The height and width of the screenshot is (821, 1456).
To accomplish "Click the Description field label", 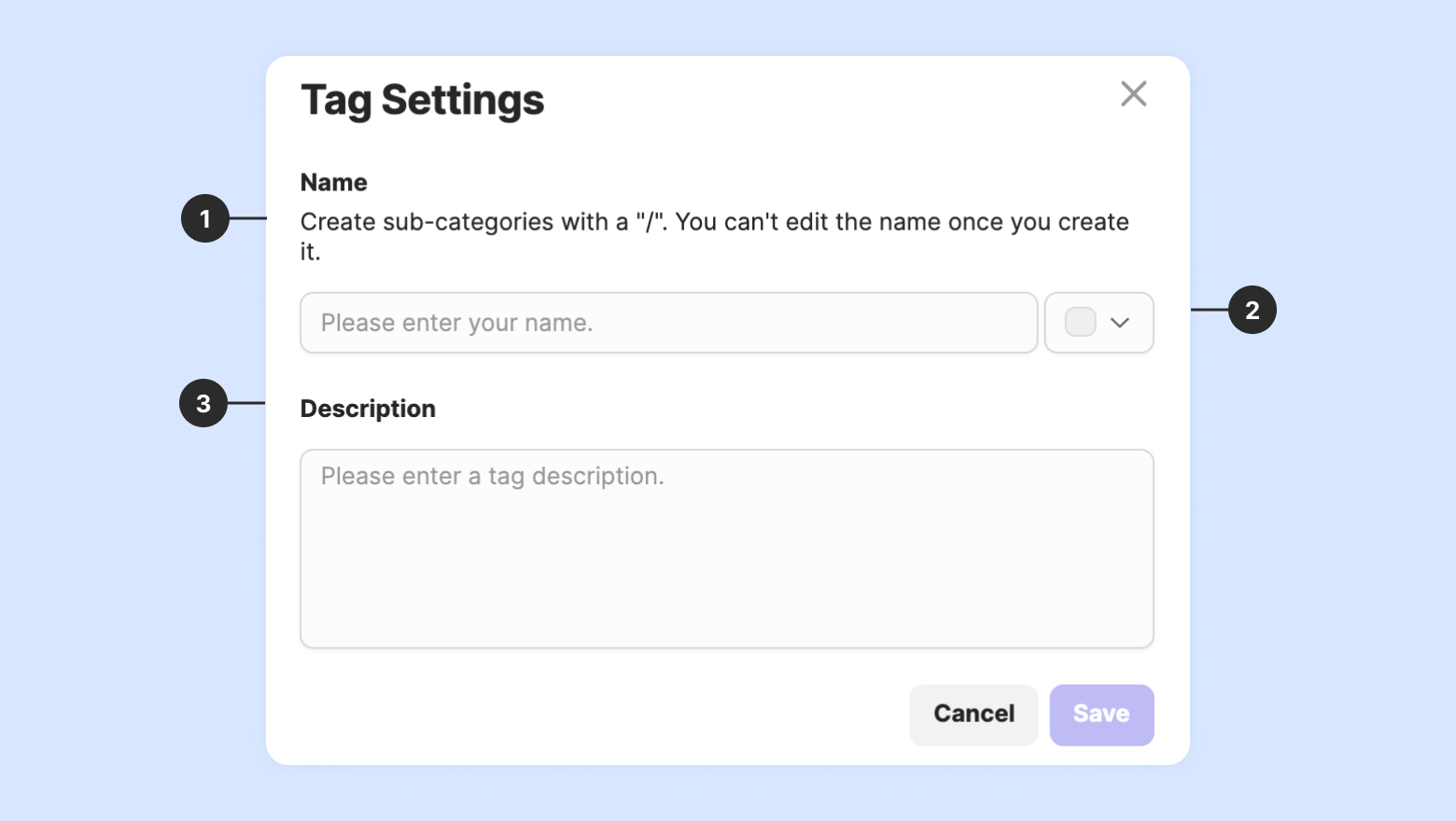I will [x=368, y=409].
